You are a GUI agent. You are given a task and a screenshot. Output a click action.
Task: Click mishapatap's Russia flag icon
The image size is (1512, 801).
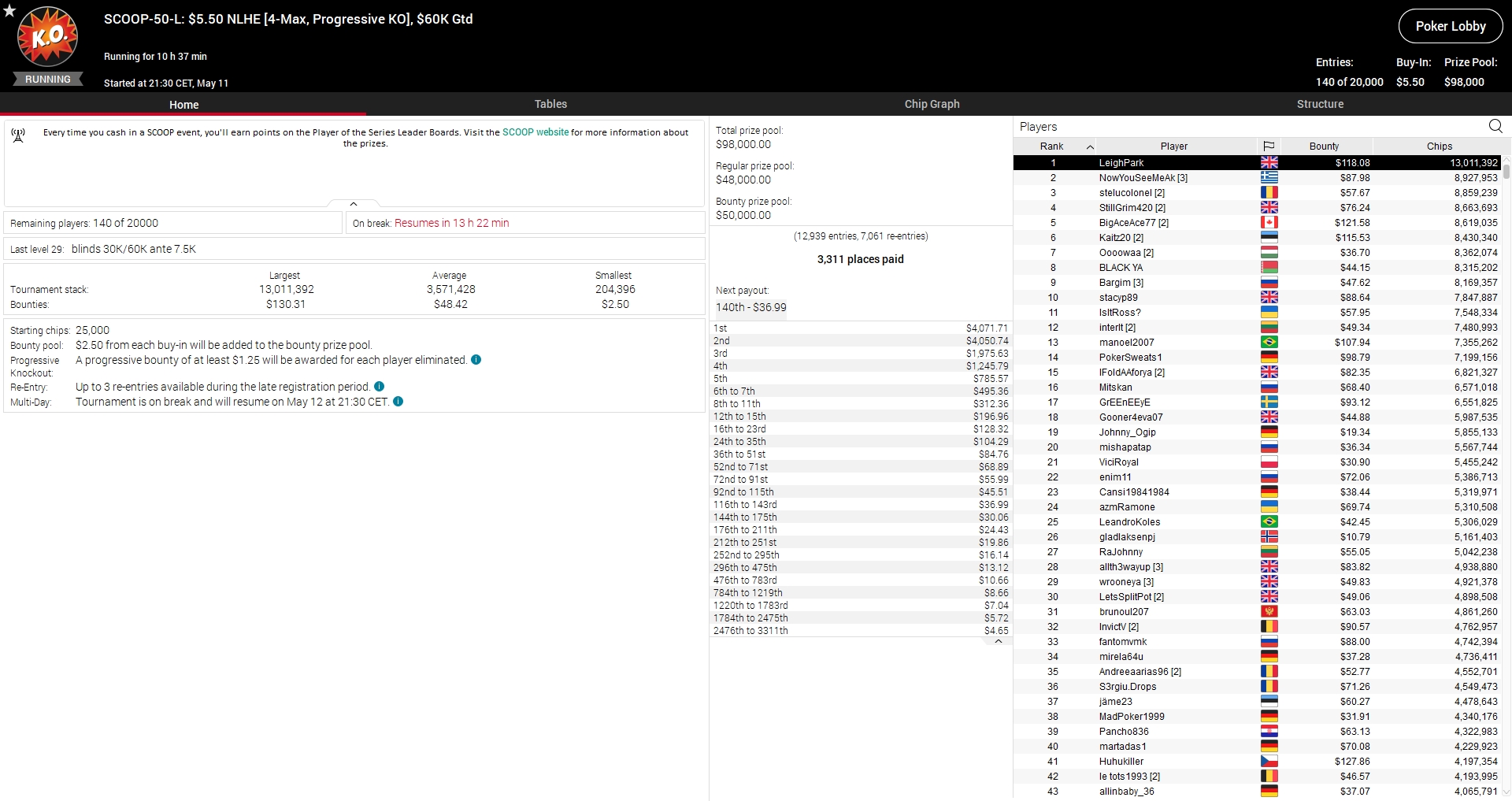pos(1269,447)
